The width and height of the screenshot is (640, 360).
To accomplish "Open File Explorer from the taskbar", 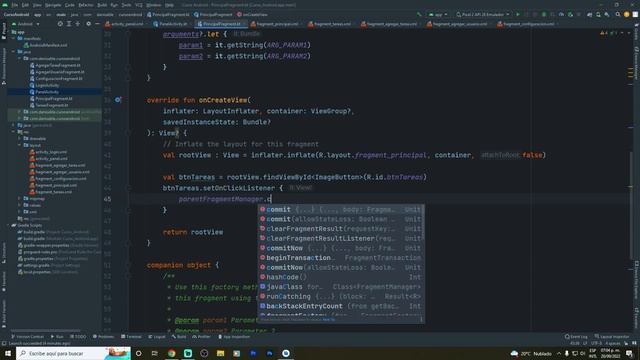I will [x=220, y=353].
